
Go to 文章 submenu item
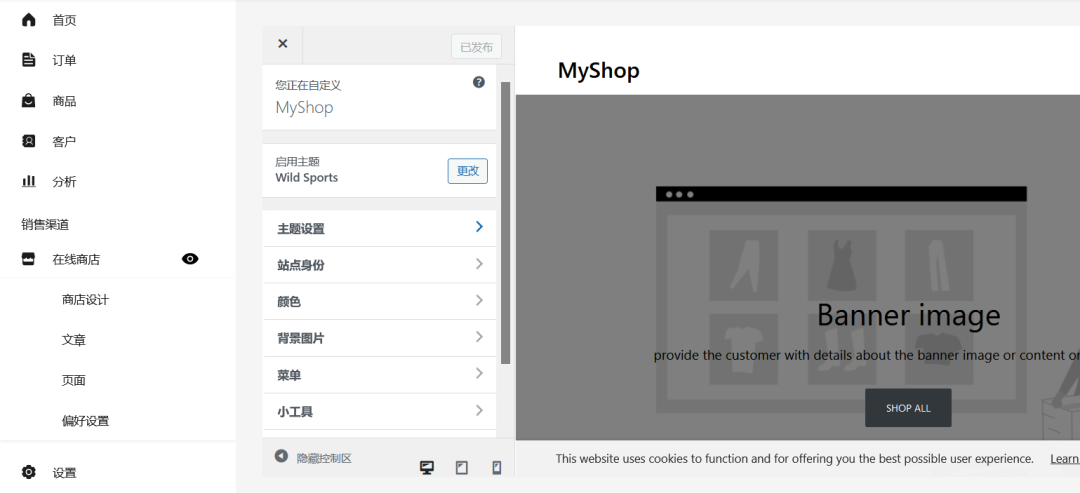pos(74,340)
